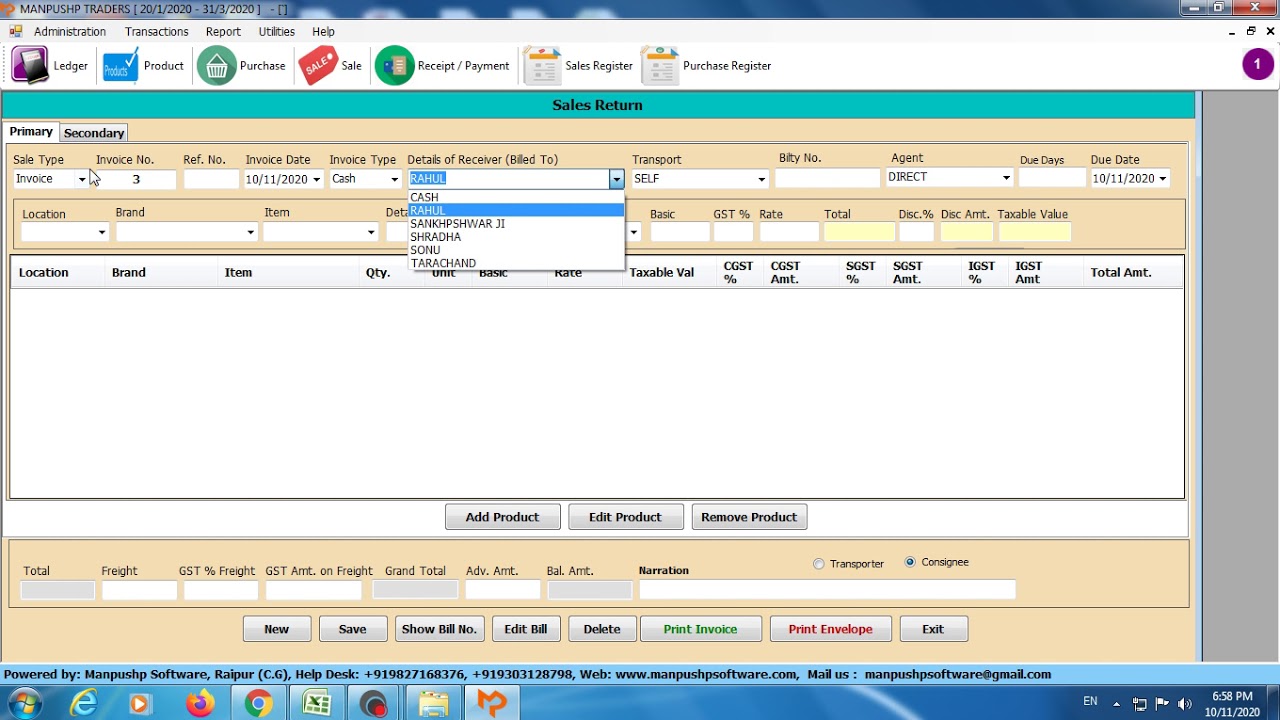Choose SANKHPSHWAR JI from receiver list

(516, 224)
